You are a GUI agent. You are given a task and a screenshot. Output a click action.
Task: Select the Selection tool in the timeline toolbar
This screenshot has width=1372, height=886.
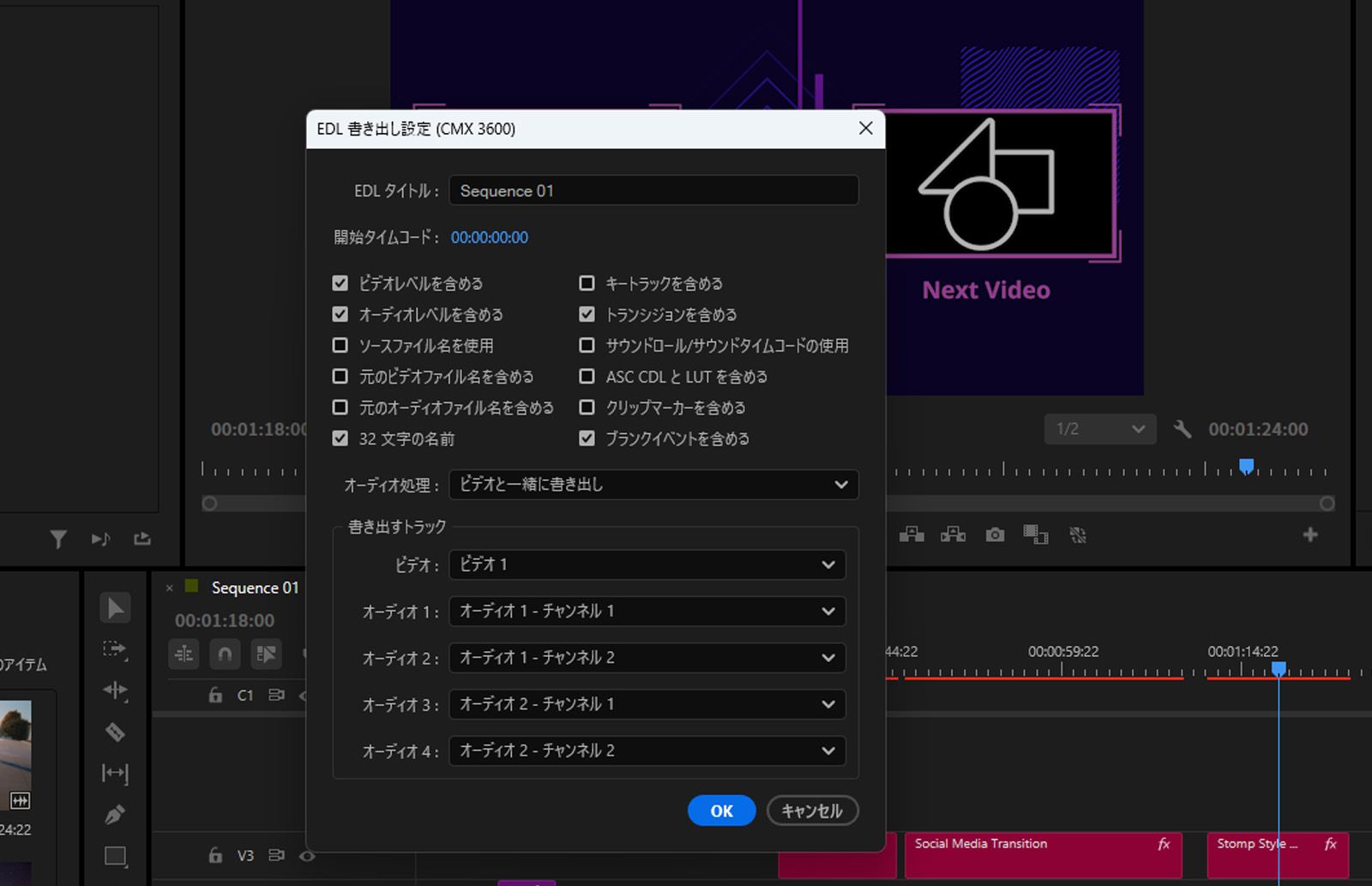pyautogui.click(x=116, y=607)
